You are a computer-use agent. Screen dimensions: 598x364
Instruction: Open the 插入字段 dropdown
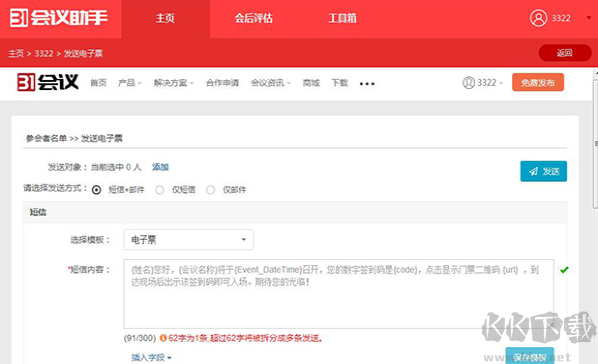tap(151, 358)
